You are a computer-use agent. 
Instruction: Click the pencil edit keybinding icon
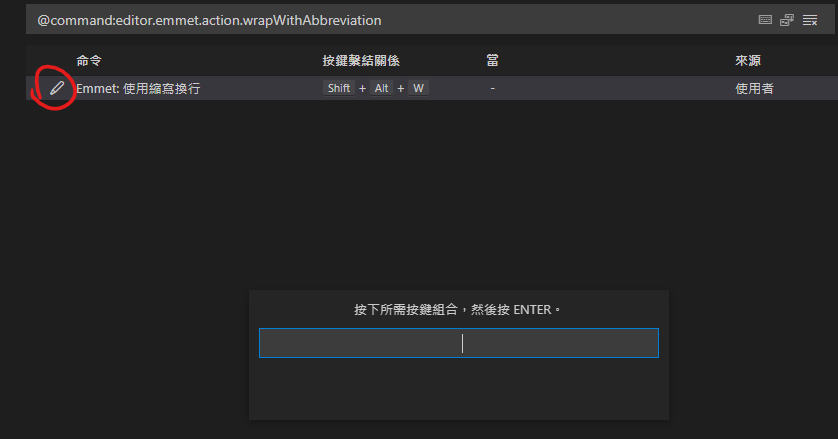click(x=57, y=88)
